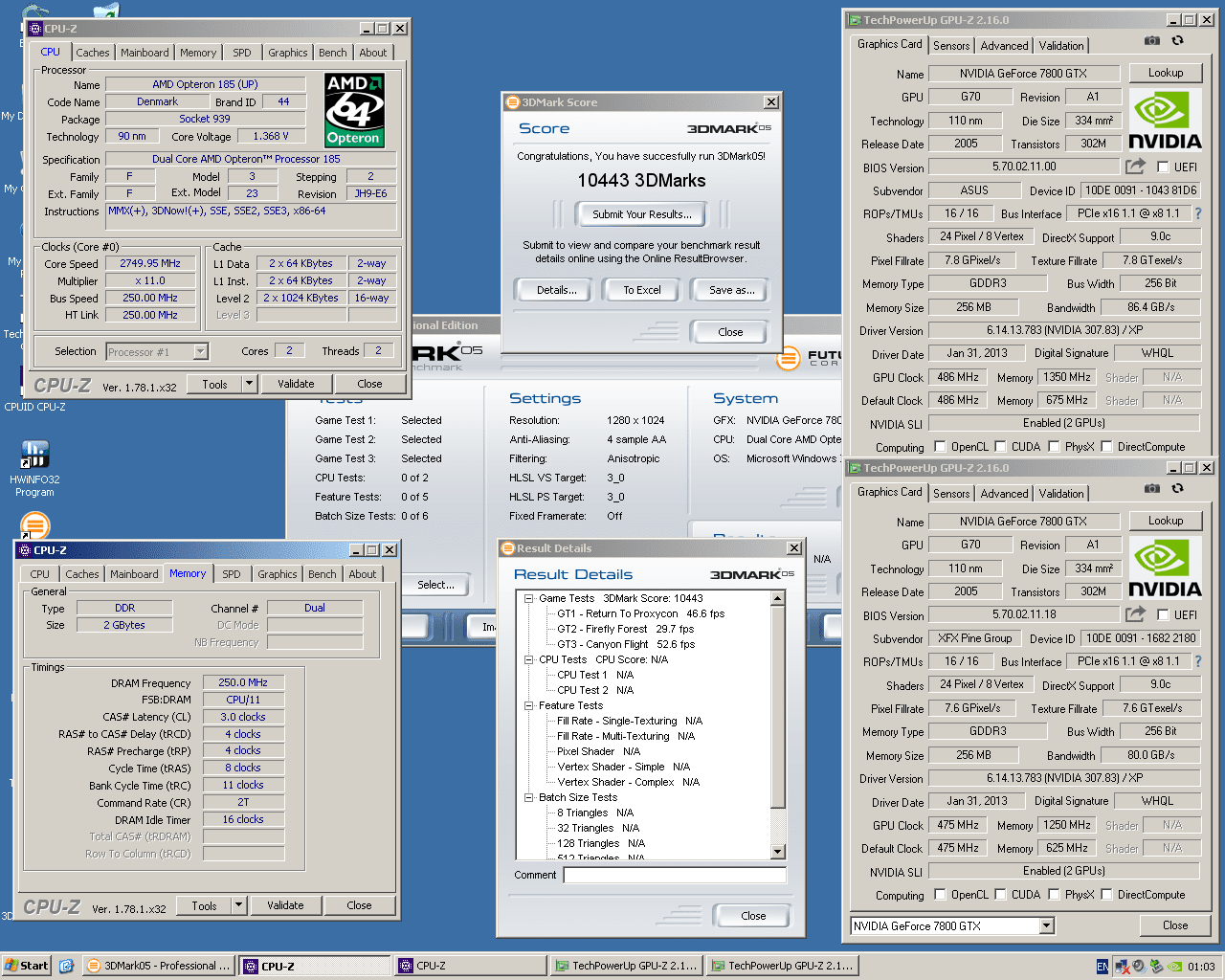Open Sensors tab in top GPU-Z window

(951, 45)
